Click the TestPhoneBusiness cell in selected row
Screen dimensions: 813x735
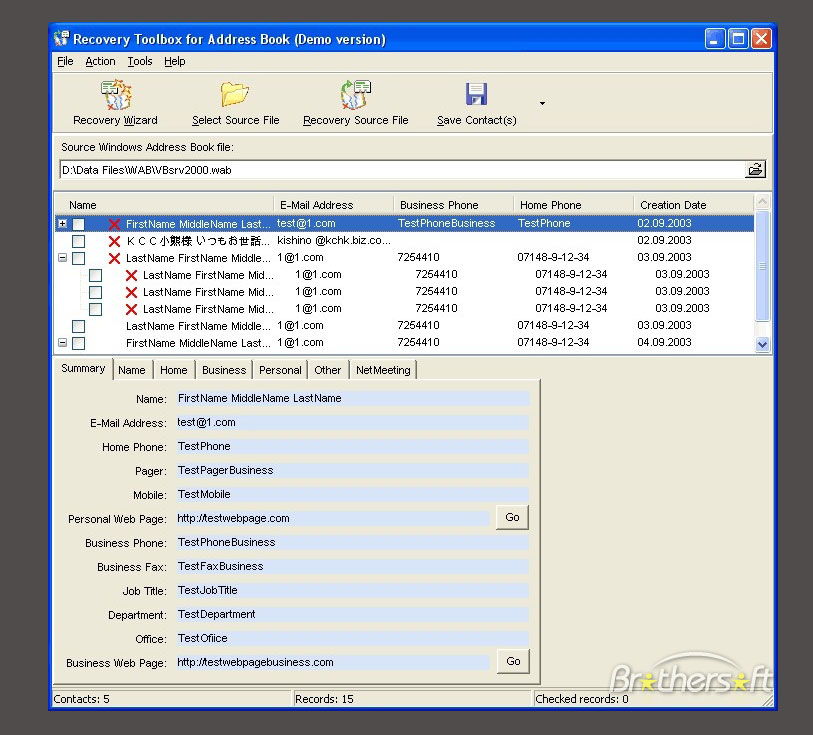pyautogui.click(x=446, y=223)
